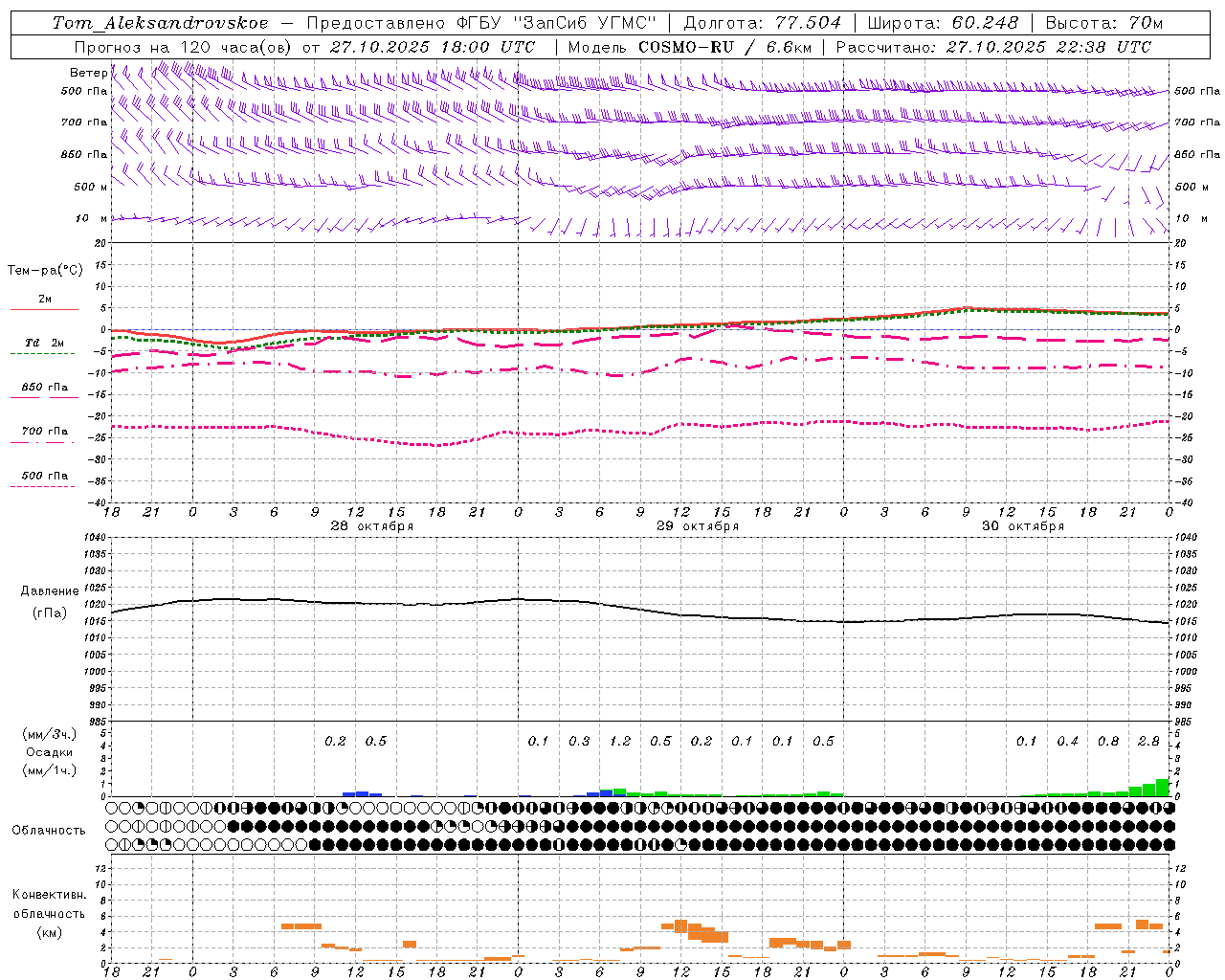Screen dimensions: 1225x980
Task: Click the 'Конвективн.' convective cloud label
Action: [x=50, y=895]
